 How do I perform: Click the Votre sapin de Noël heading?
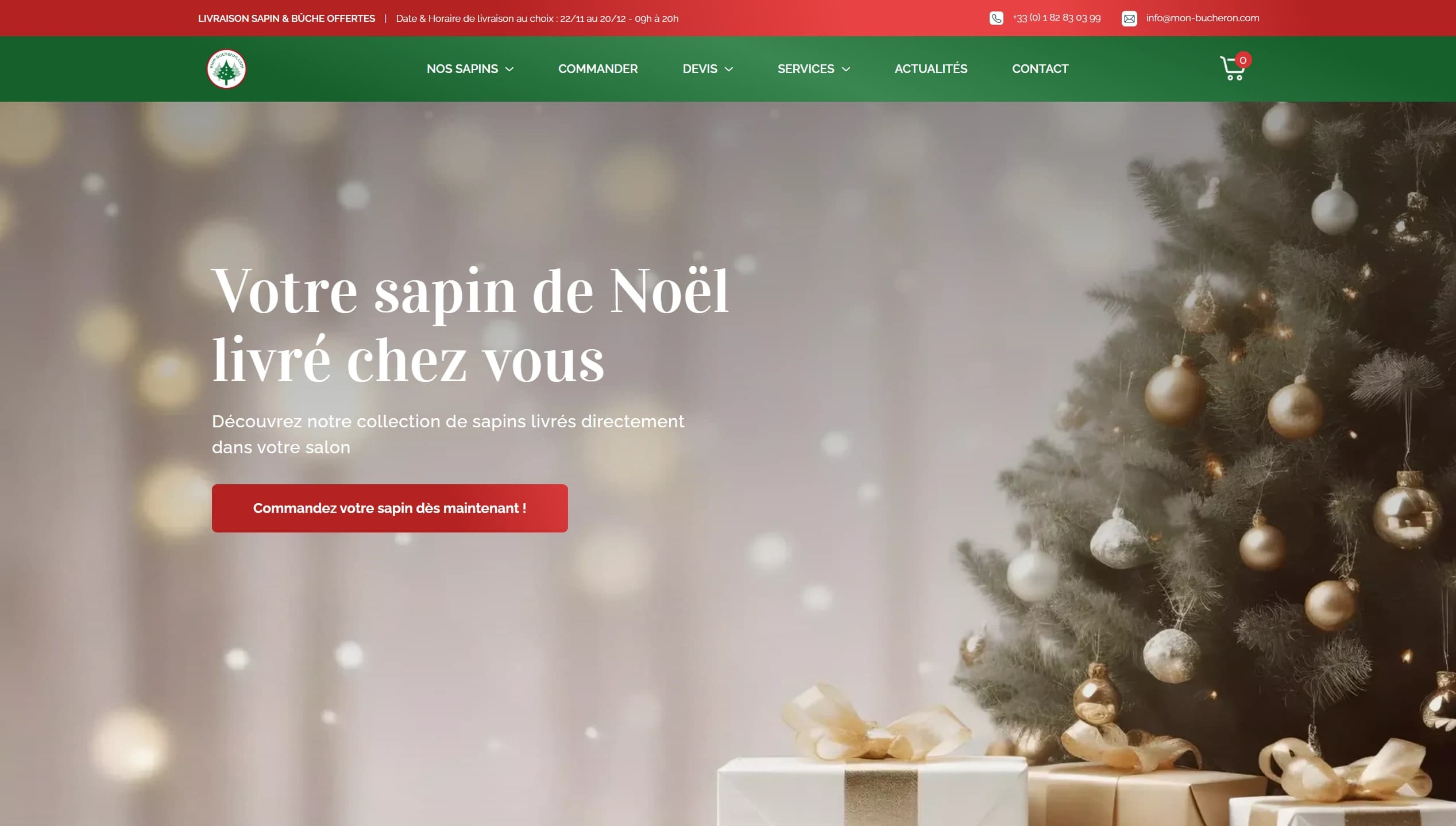pyautogui.click(x=470, y=325)
